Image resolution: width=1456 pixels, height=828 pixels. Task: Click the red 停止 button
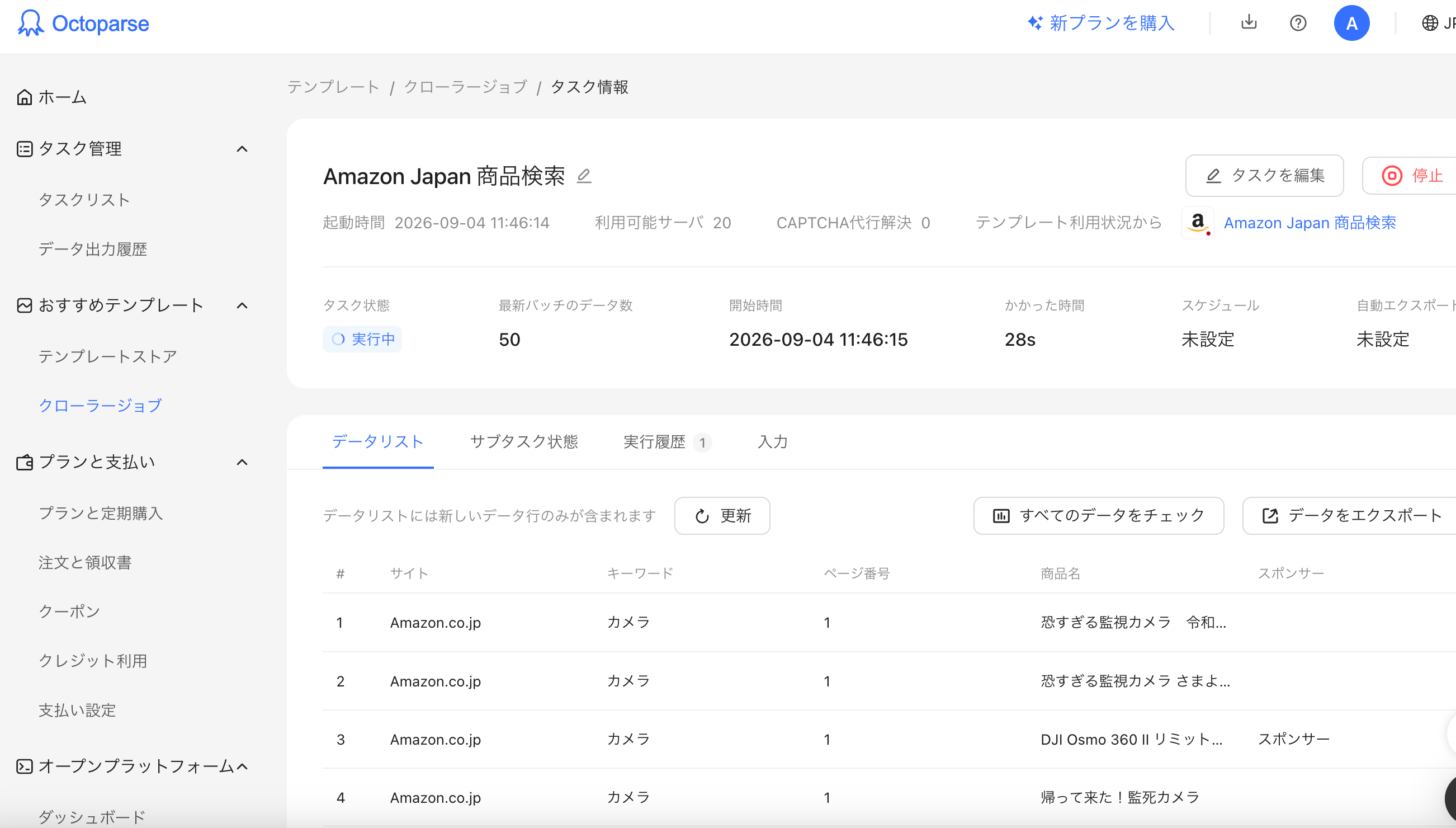pyautogui.click(x=1410, y=176)
